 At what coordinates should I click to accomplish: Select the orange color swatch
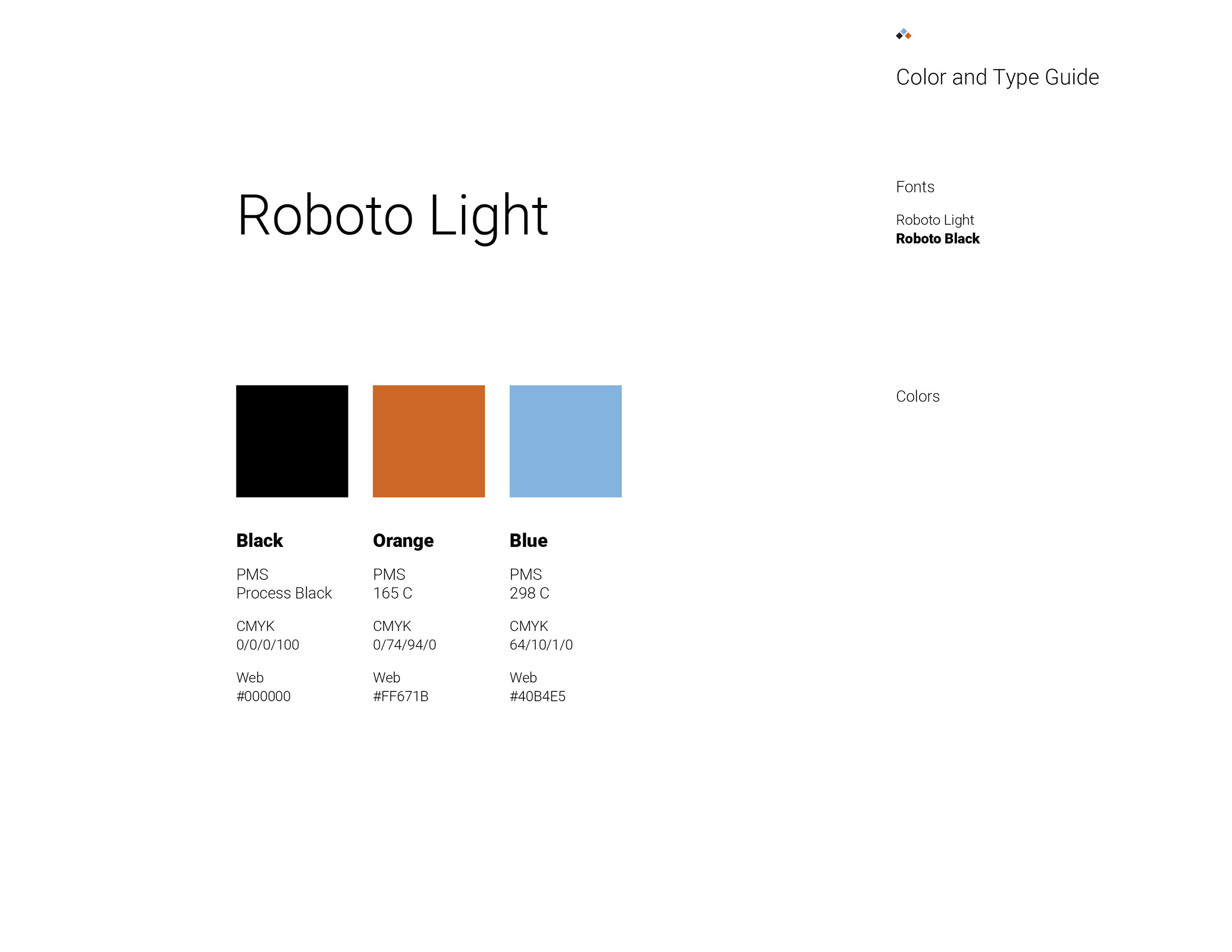coord(429,441)
